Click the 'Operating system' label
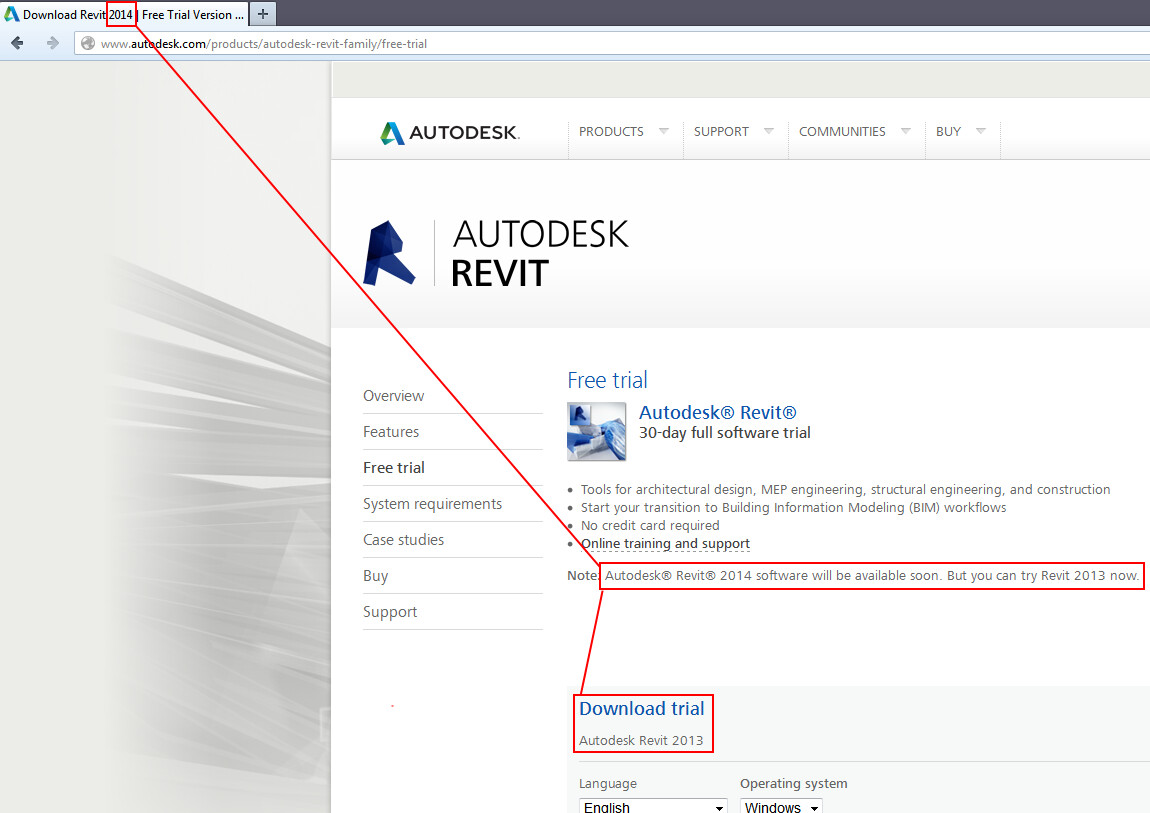Image resolution: width=1150 pixels, height=813 pixels. click(x=794, y=784)
